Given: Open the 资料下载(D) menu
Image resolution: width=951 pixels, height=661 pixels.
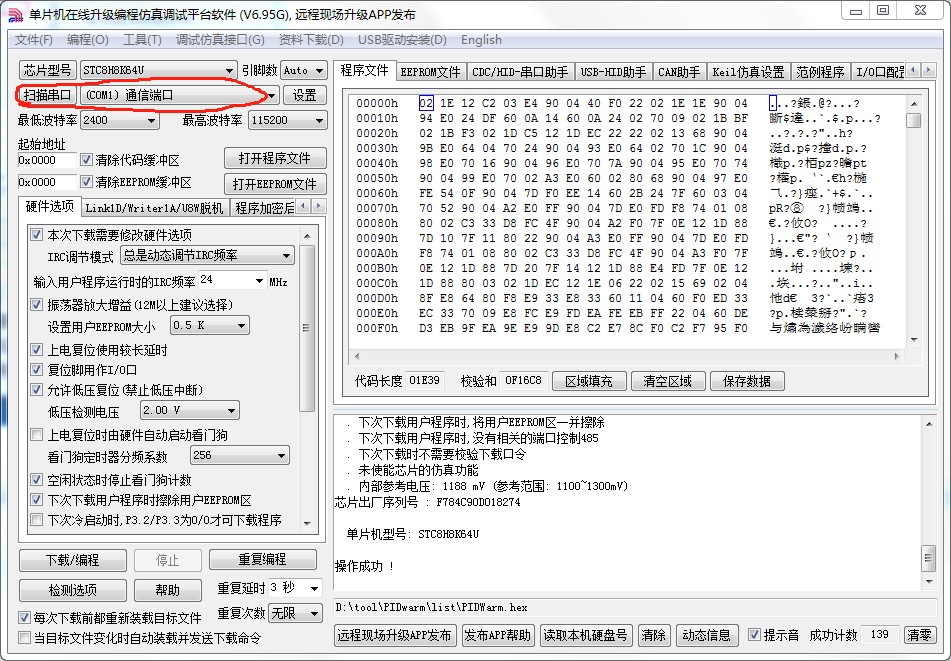Looking at the screenshot, I should pos(311,40).
